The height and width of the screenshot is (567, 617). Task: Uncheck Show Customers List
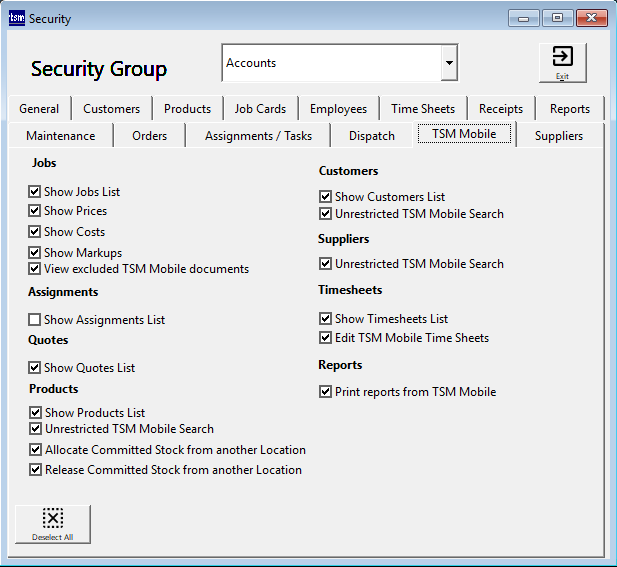pos(325,196)
